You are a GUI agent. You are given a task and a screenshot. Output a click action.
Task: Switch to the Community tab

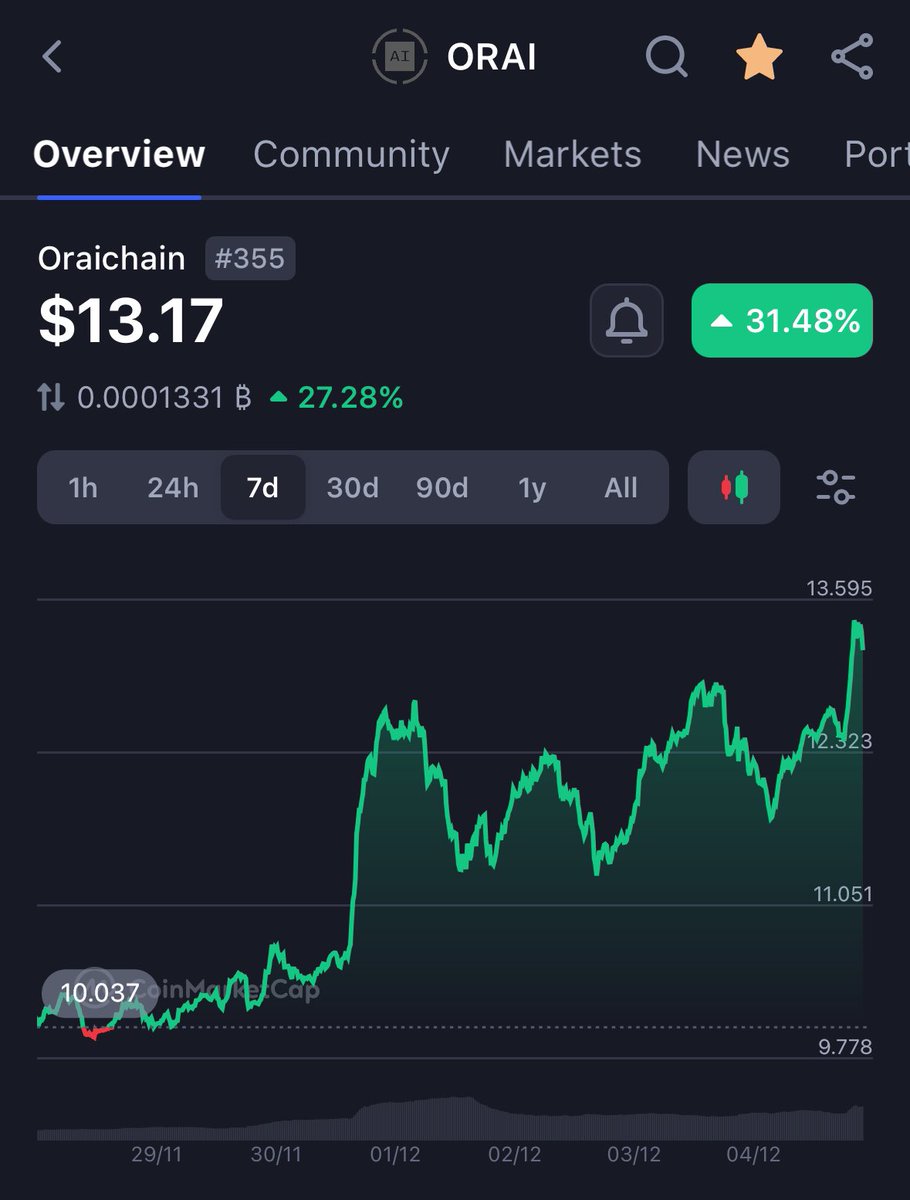coord(351,154)
